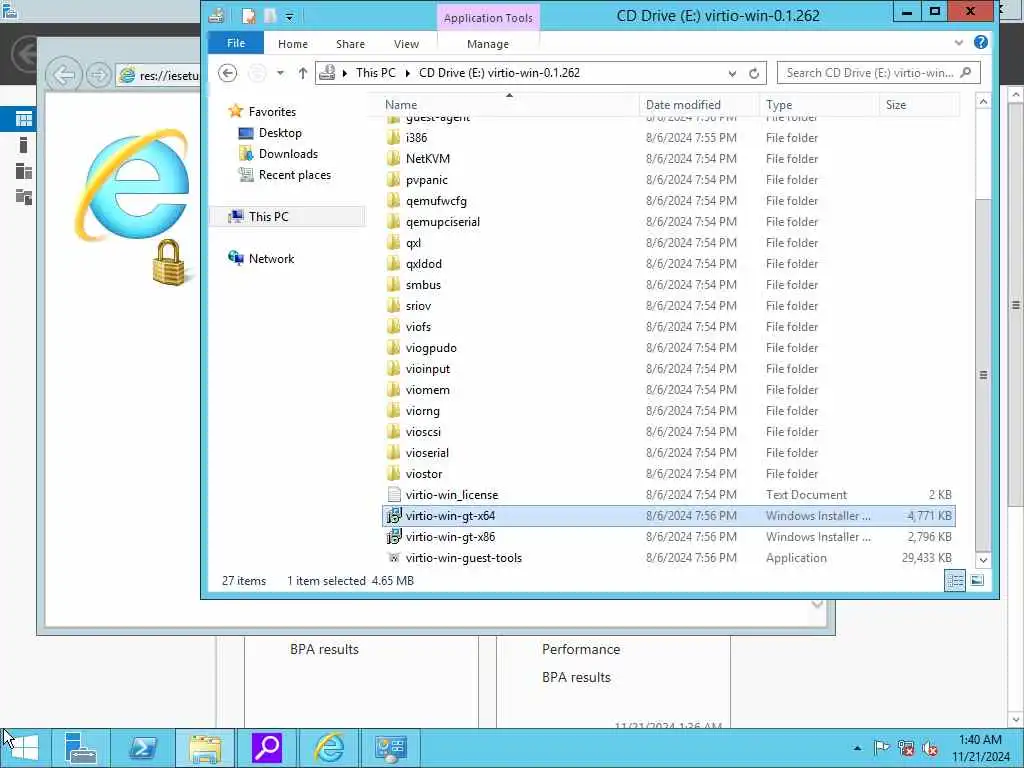
Task: Select the viorng folder
Action: pos(423,411)
